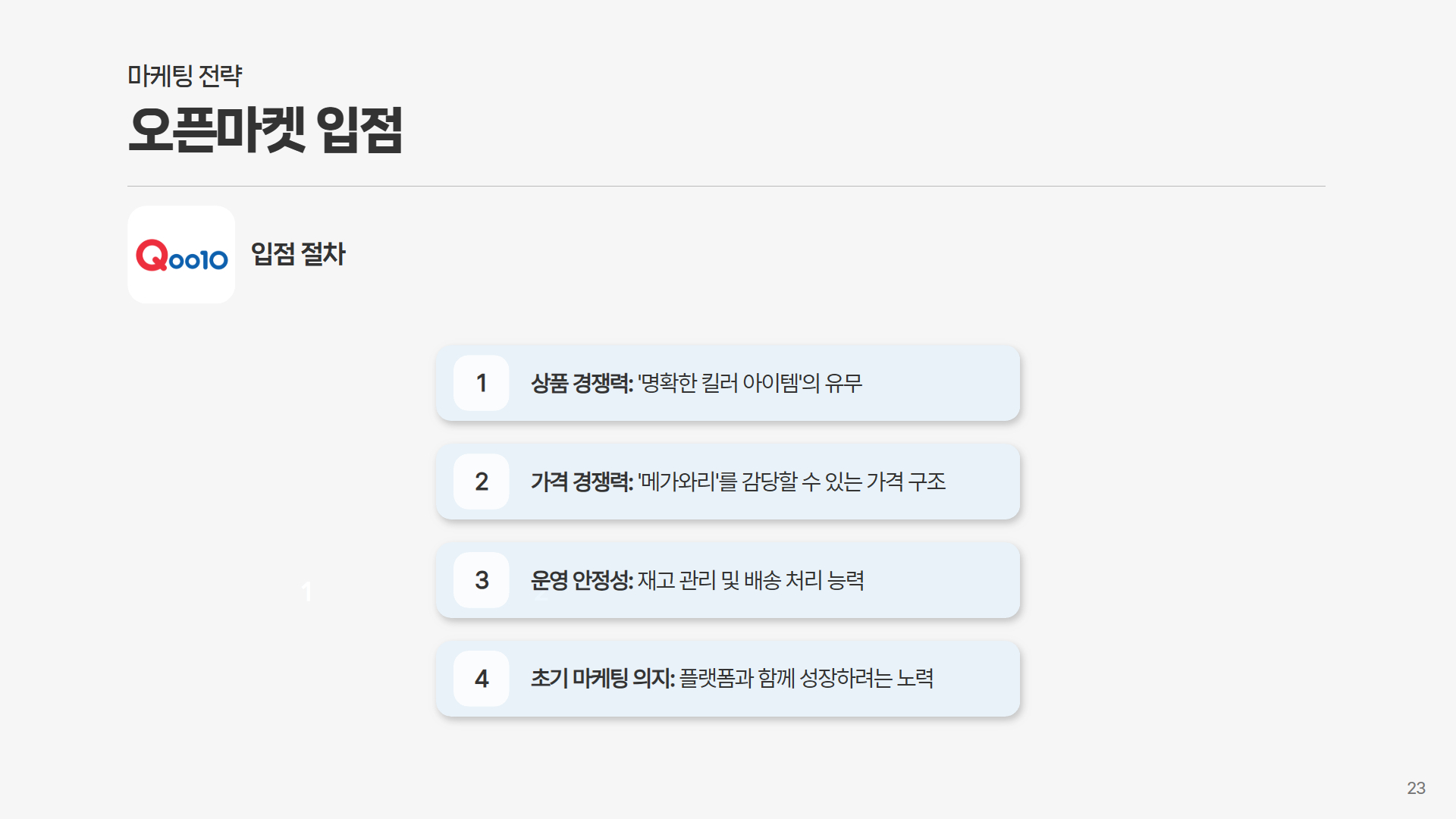Screen dimensions: 1456x819
Task: Click the number 2 badge
Action: click(x=482, y=482)
